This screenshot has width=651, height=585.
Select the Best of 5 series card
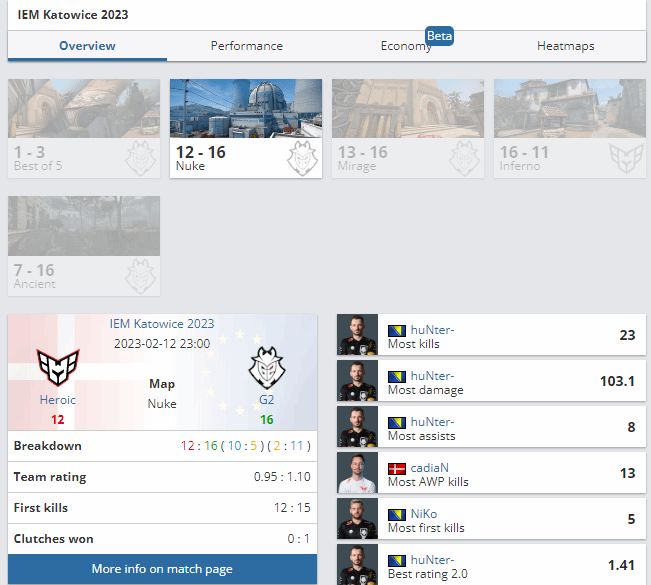coord(84,129)
